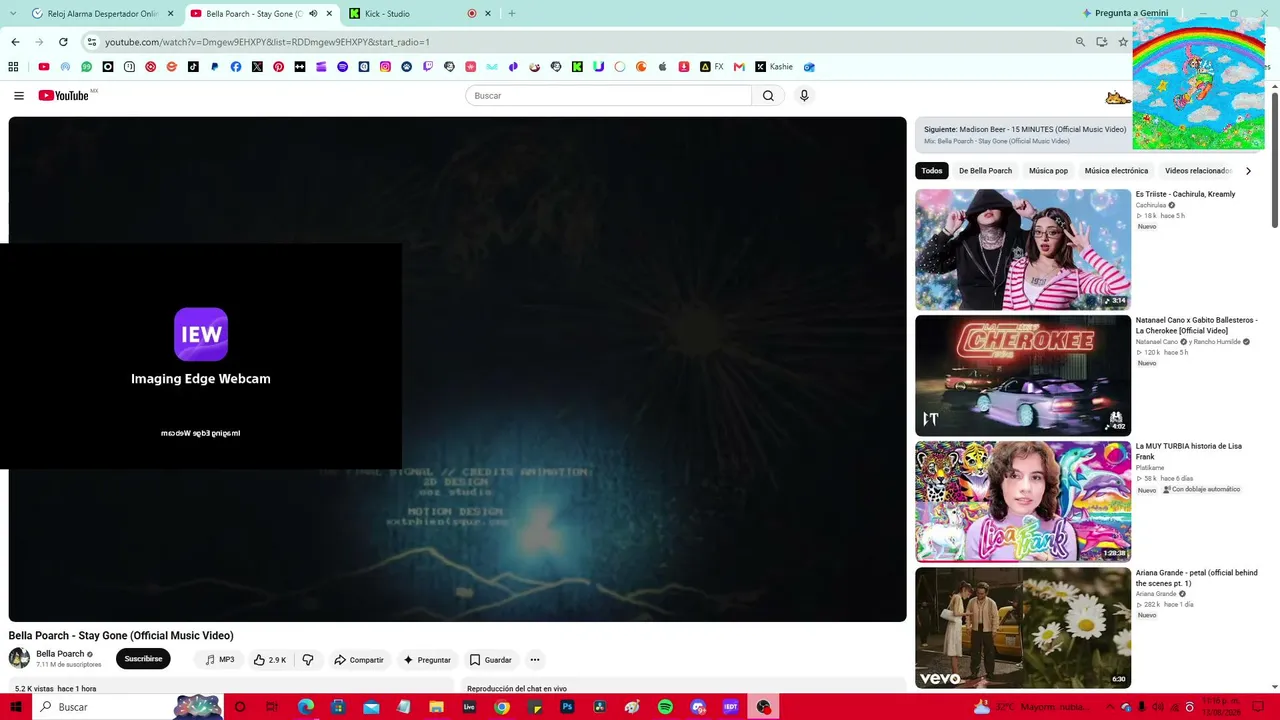Open the FX bookmark

[712, 67]
